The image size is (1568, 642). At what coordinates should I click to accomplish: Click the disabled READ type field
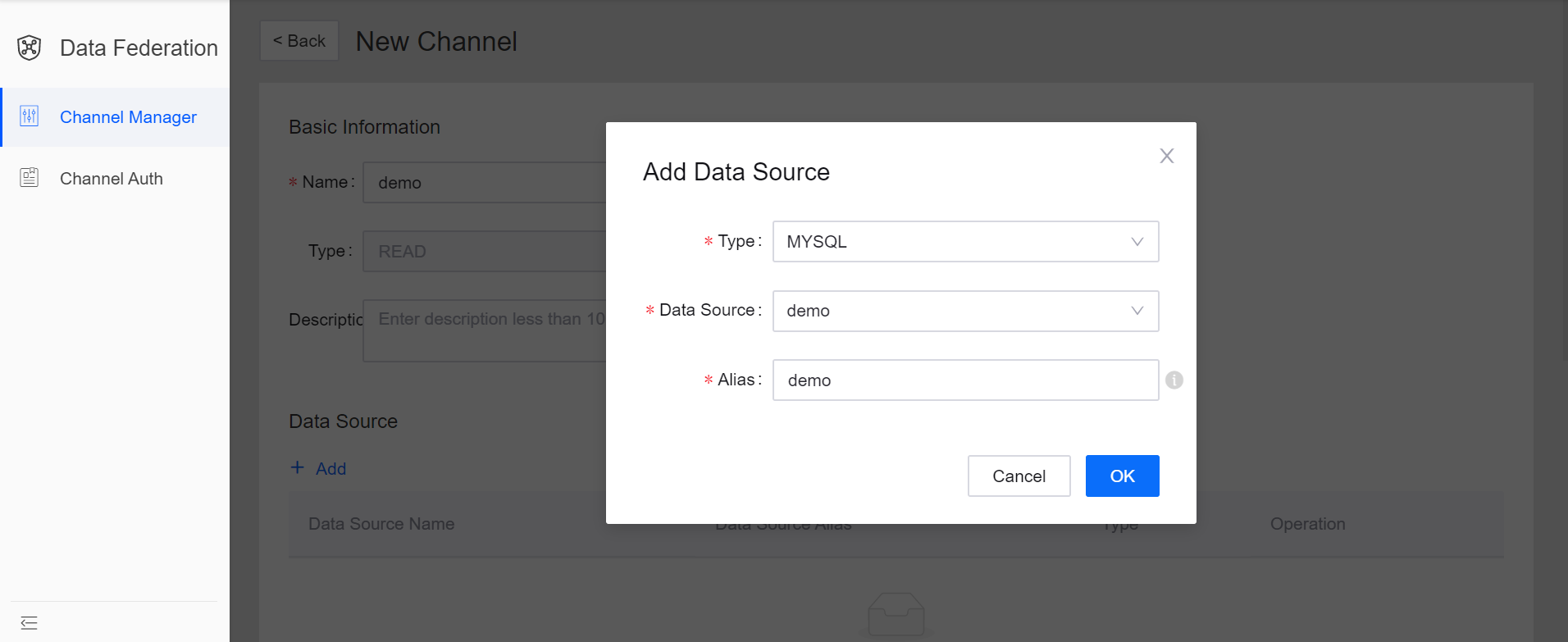[485, 251]
